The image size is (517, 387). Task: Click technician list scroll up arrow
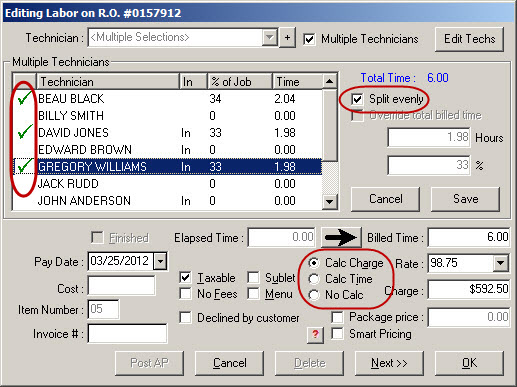pos(329,81)
